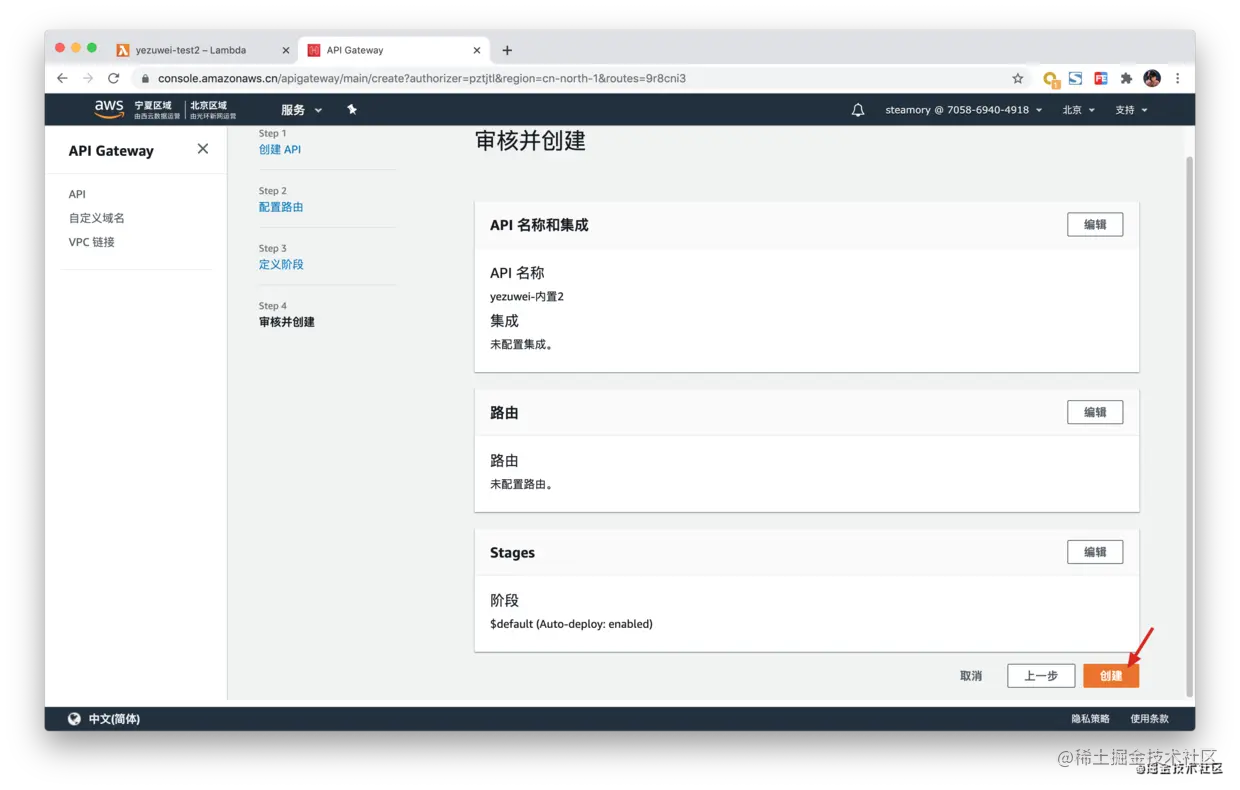
Task: Open 使用条款 footer link
Action: [1149, 719]
